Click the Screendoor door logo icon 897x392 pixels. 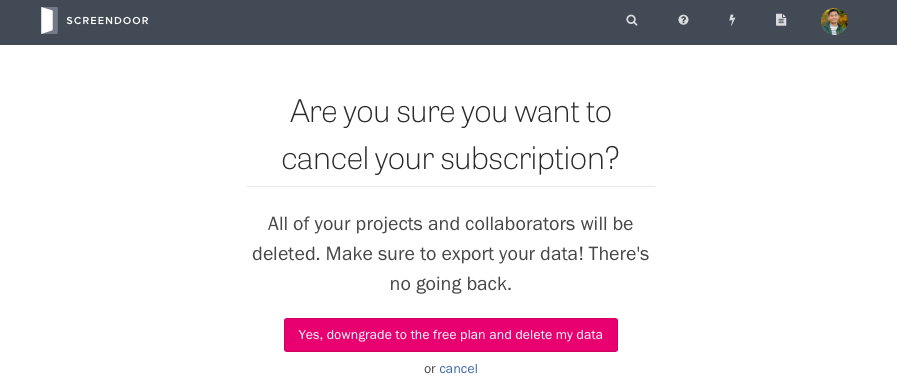click(49, 21)
